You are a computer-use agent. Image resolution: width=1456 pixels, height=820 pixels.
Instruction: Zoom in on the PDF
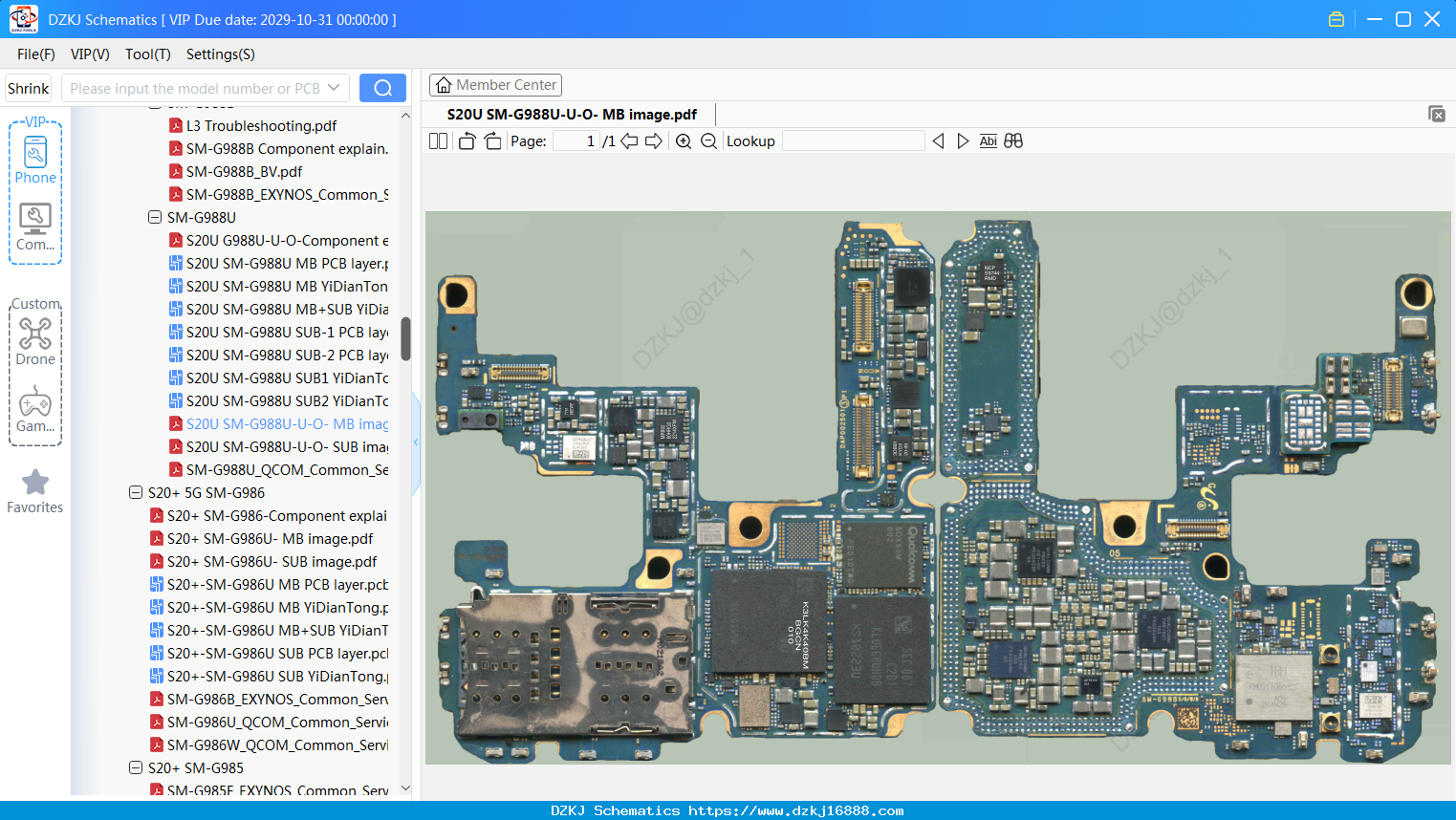684,141
